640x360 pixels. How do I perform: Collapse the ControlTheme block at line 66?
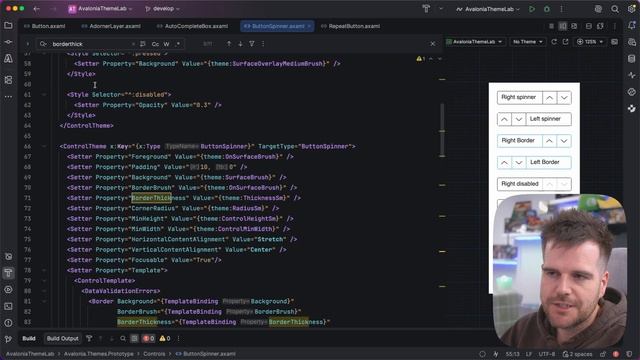(x=44, y=146)
